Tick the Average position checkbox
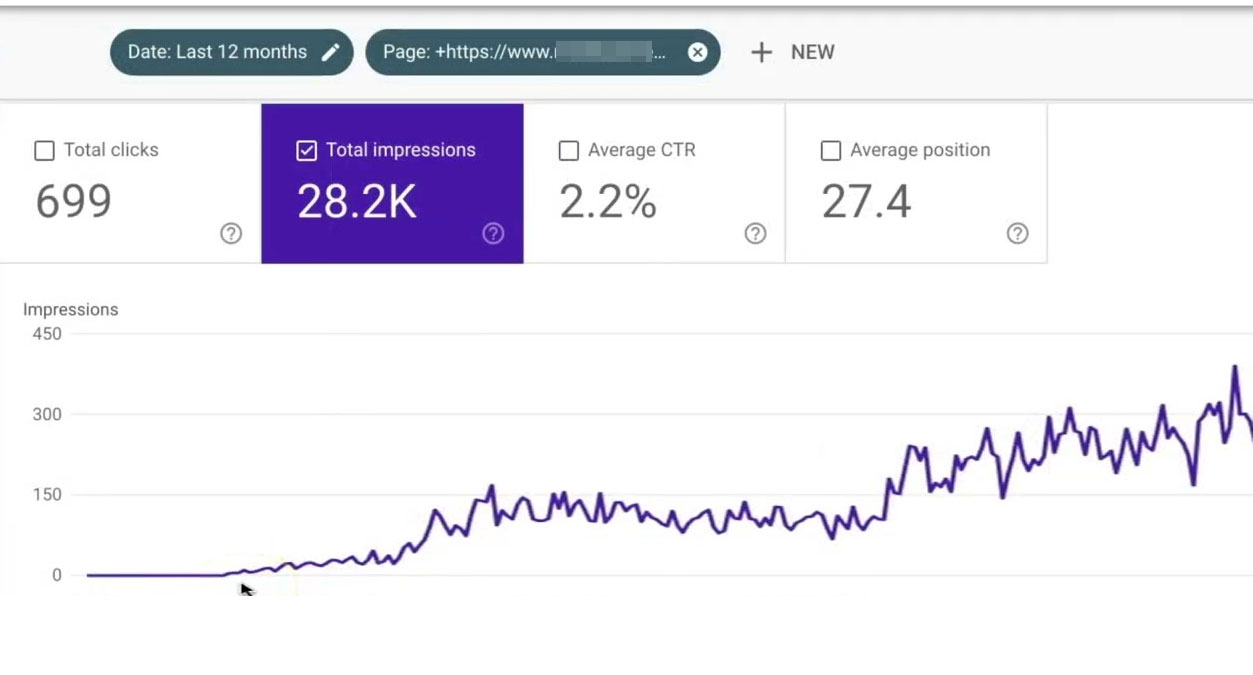 pyautogui.click(x=830, y=151)
